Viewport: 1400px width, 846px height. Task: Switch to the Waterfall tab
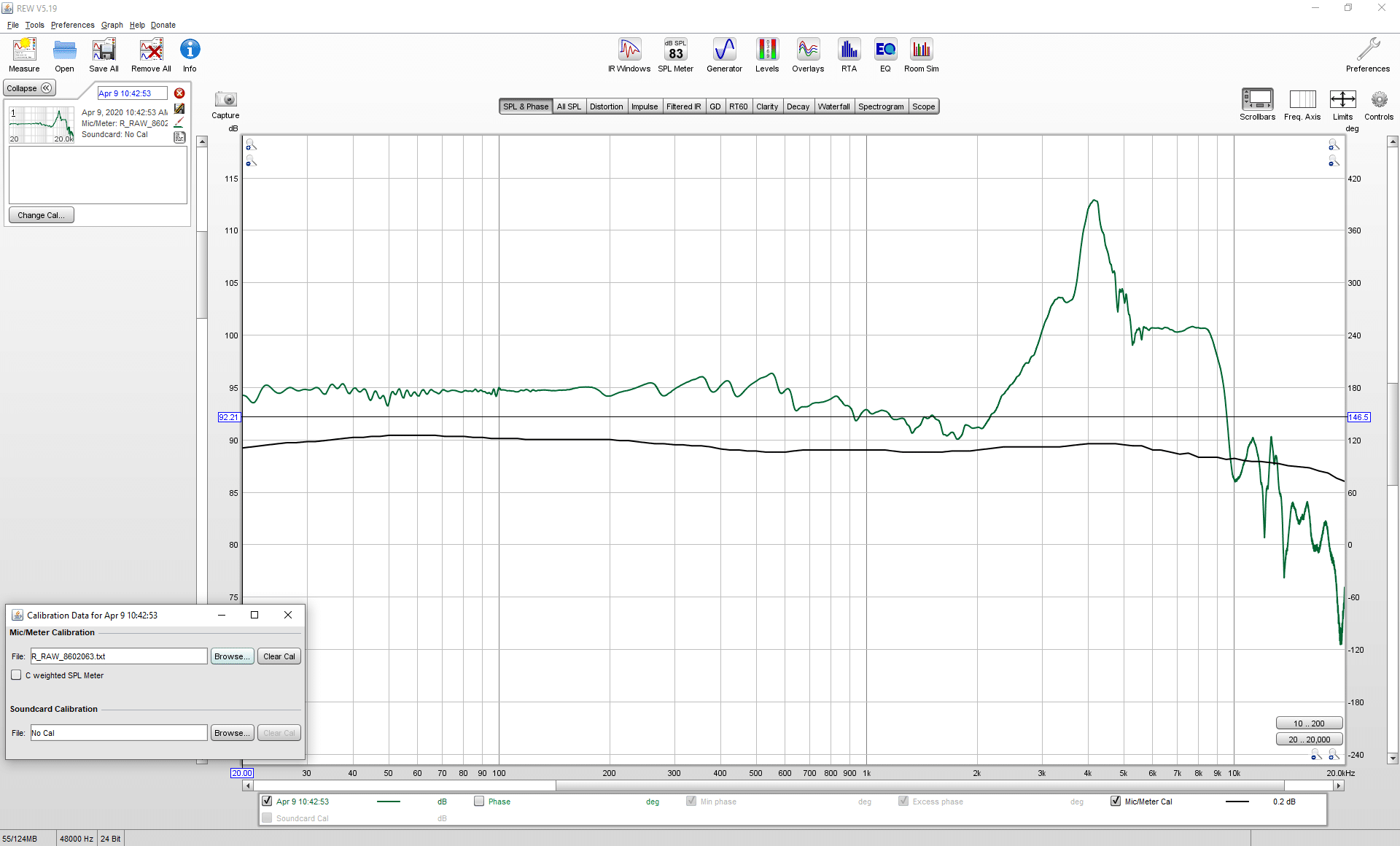point(833,106)
